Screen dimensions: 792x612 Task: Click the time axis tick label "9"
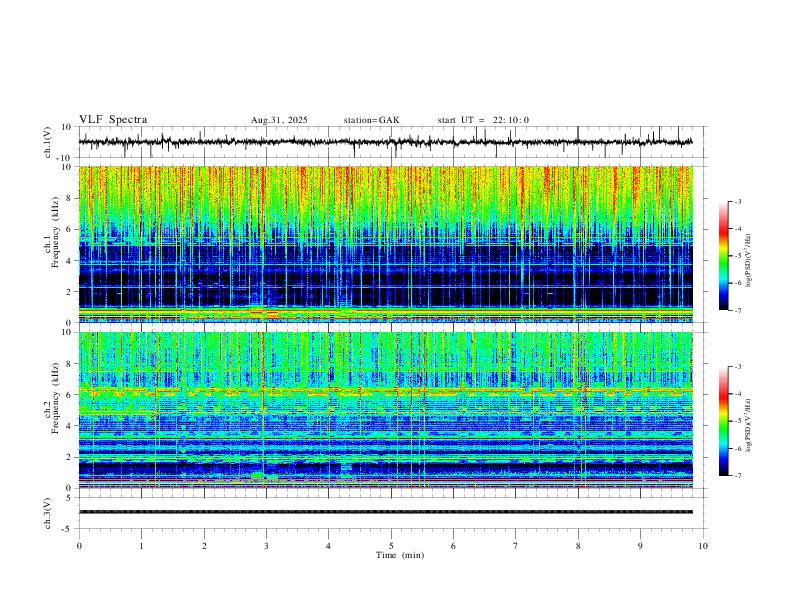(640, 546)
